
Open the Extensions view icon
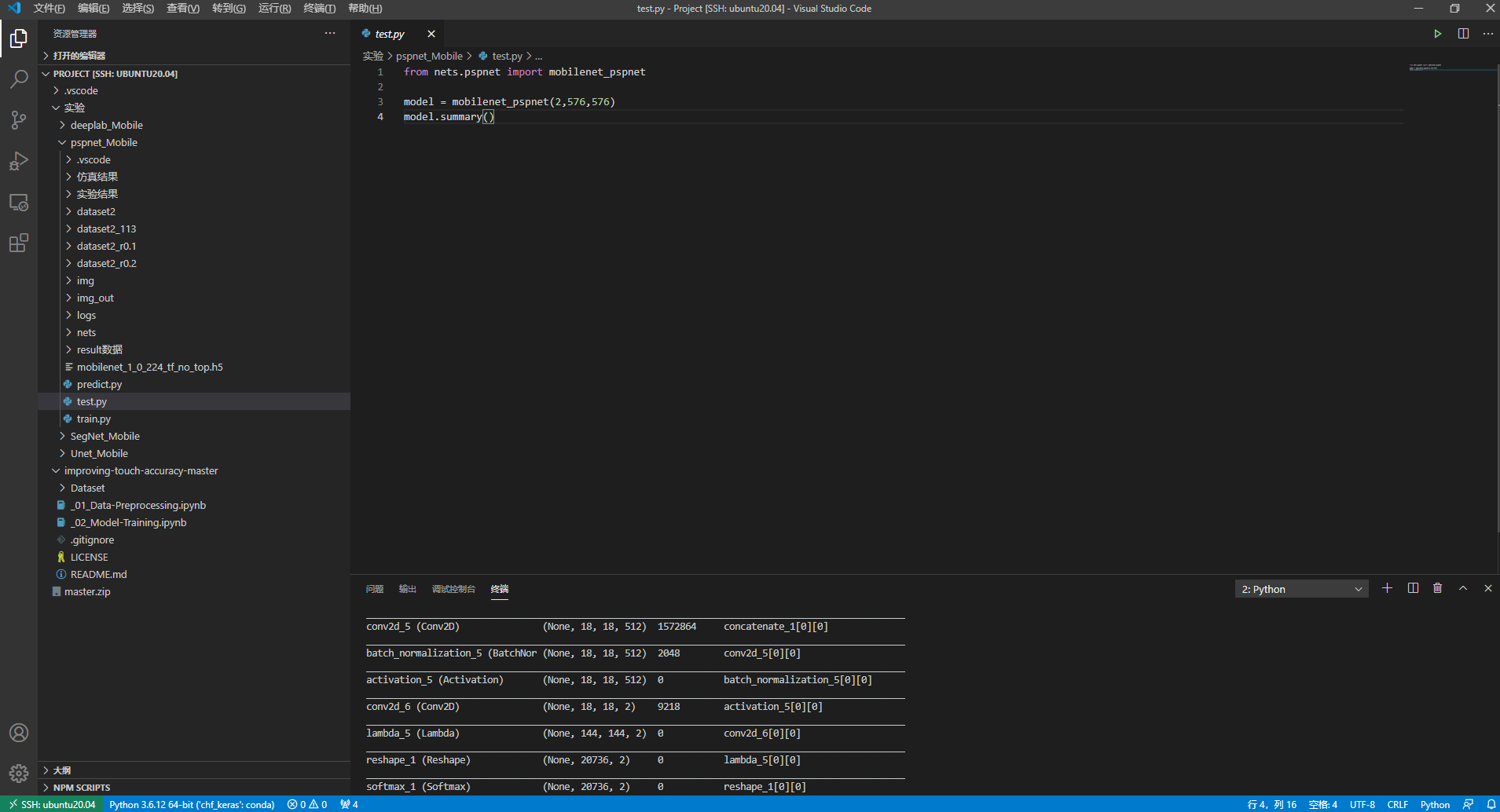point(18,243)
